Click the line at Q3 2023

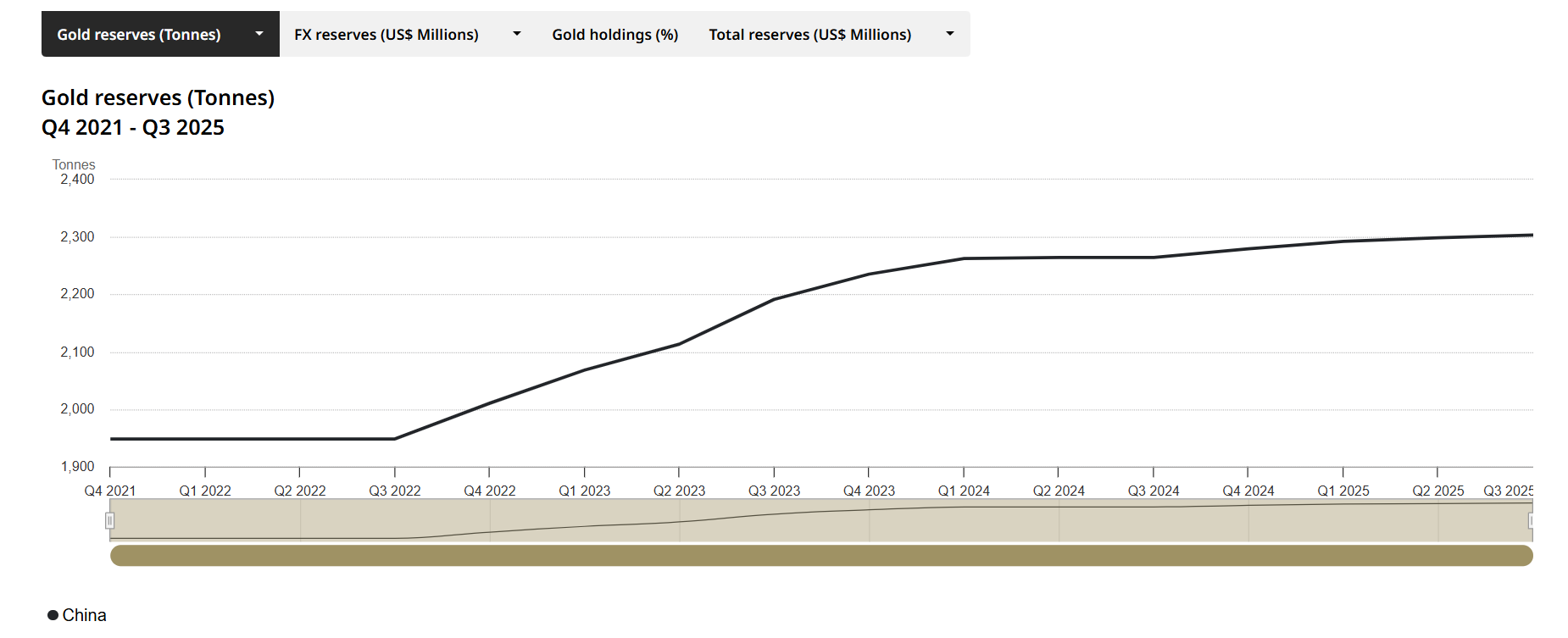tap(774, 299)
